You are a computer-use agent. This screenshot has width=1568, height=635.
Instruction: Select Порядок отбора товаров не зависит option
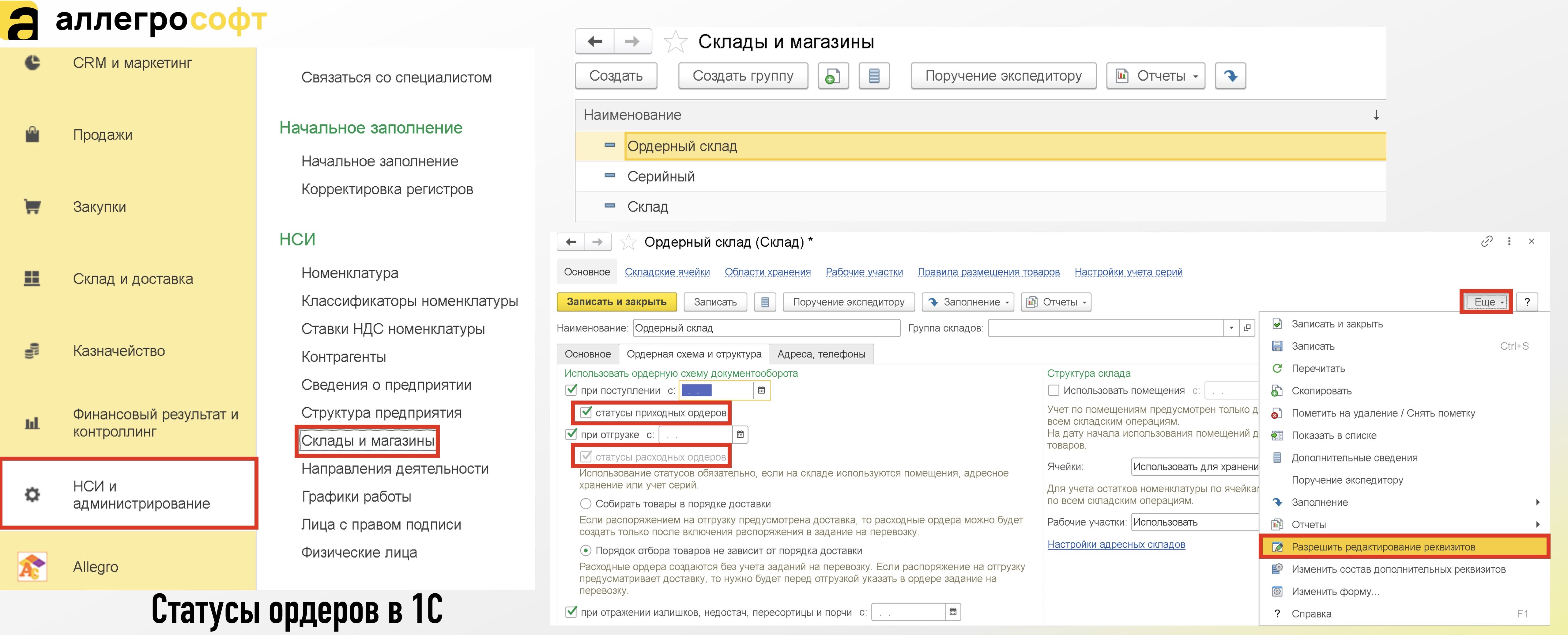pyautogui.click(x=586, y=550)
